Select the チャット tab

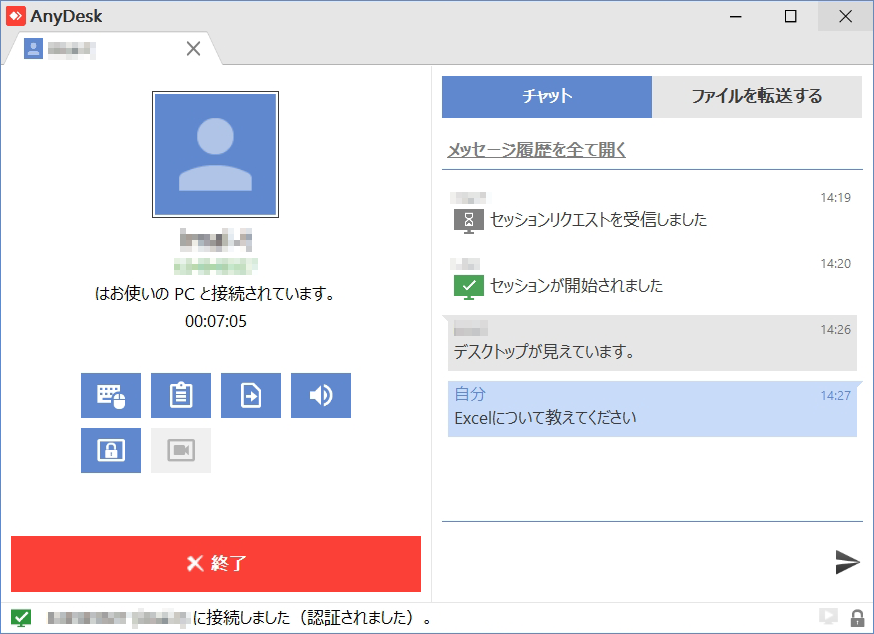tap(547, 96)
